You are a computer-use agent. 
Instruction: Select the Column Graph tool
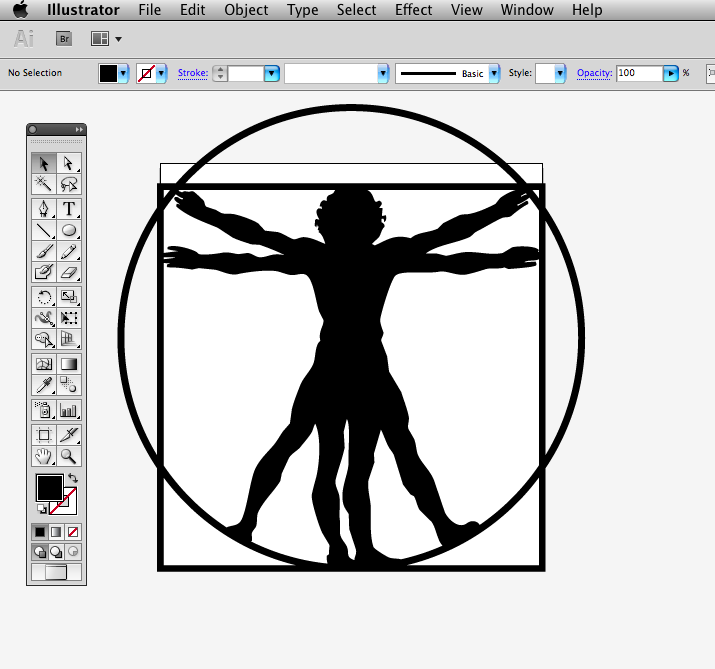pos(69,410)
